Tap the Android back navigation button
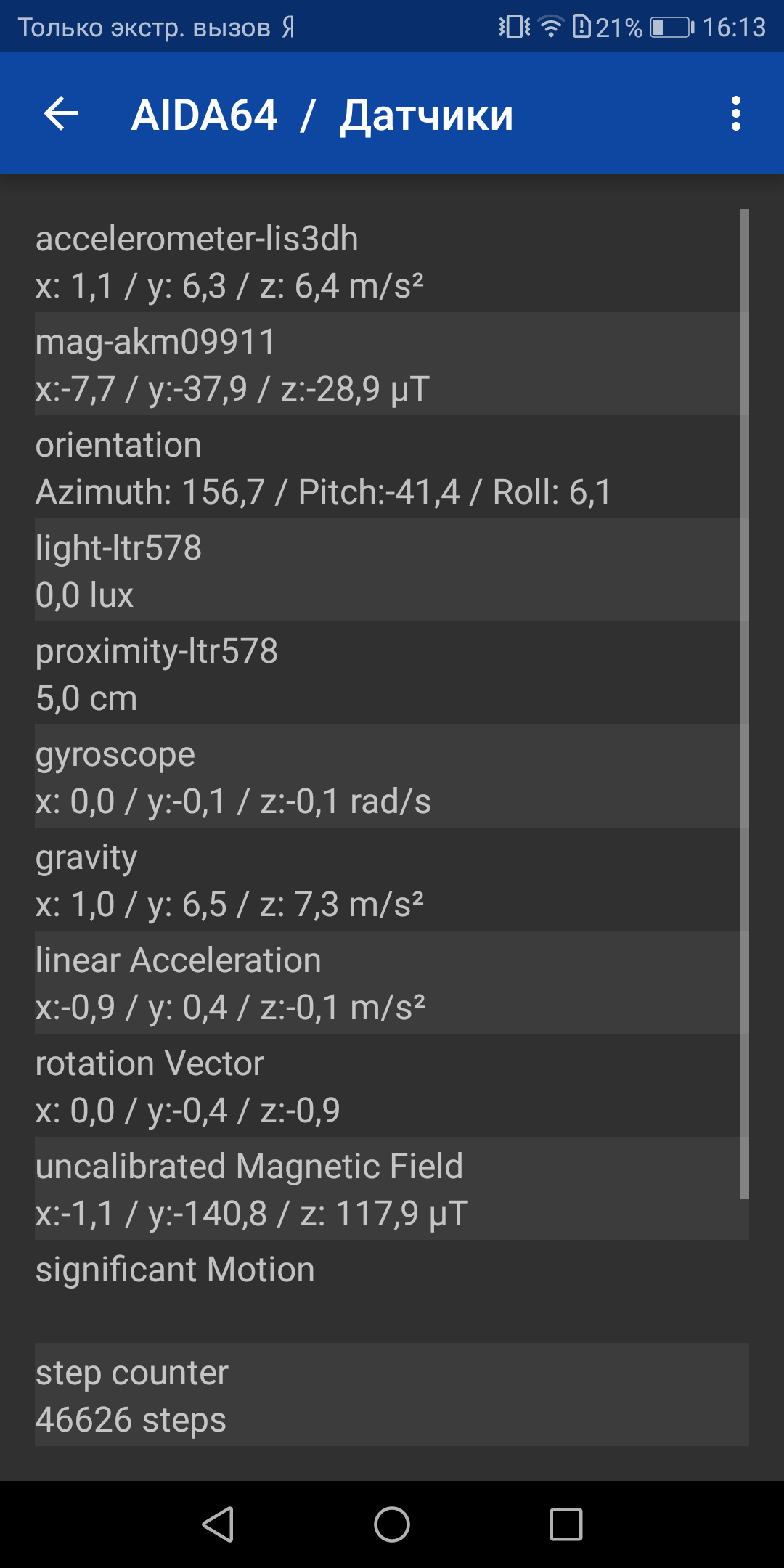This screenshot has width=784, height=1568. click(218, 1524)
